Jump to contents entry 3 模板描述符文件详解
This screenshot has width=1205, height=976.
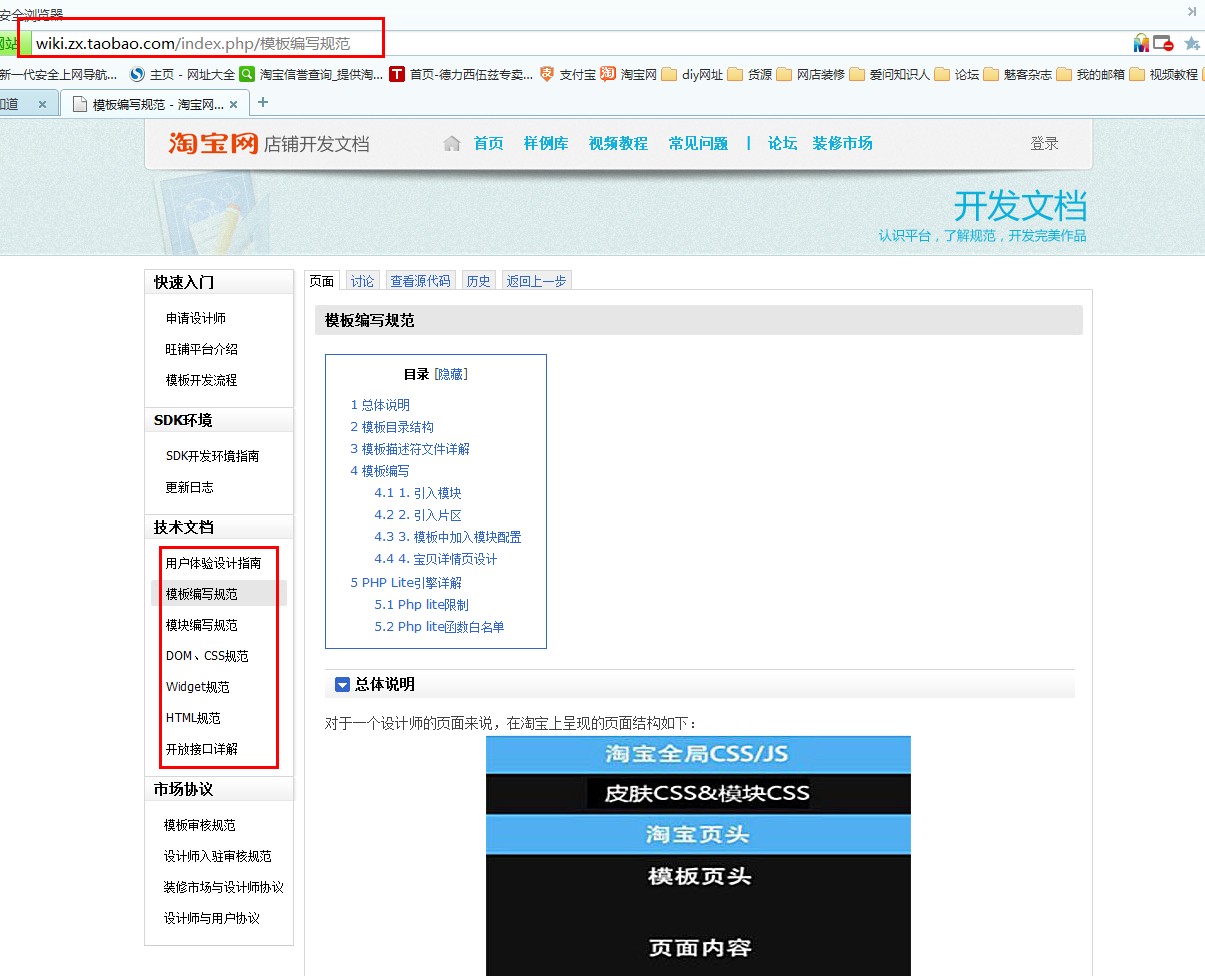tap(410, 449)
